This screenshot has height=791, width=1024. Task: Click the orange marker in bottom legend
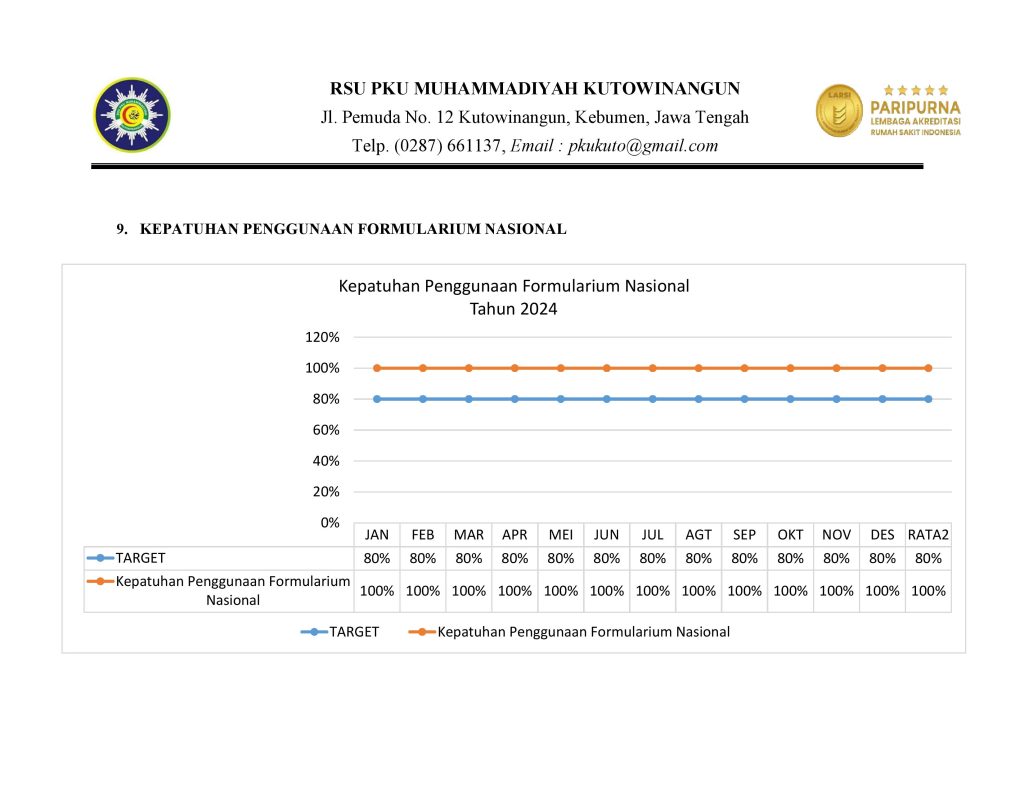423,632
